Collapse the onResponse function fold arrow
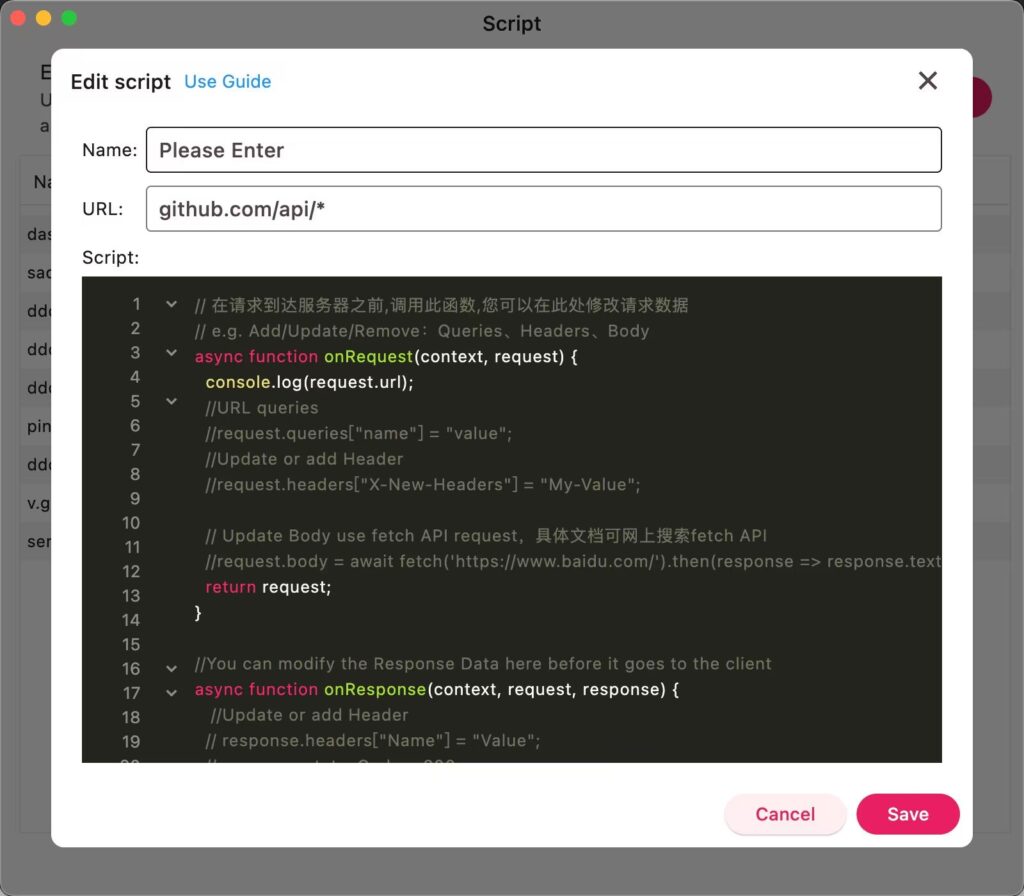Image resolution: width=1024 pixels, height=896 pixels. coord(170,690)
